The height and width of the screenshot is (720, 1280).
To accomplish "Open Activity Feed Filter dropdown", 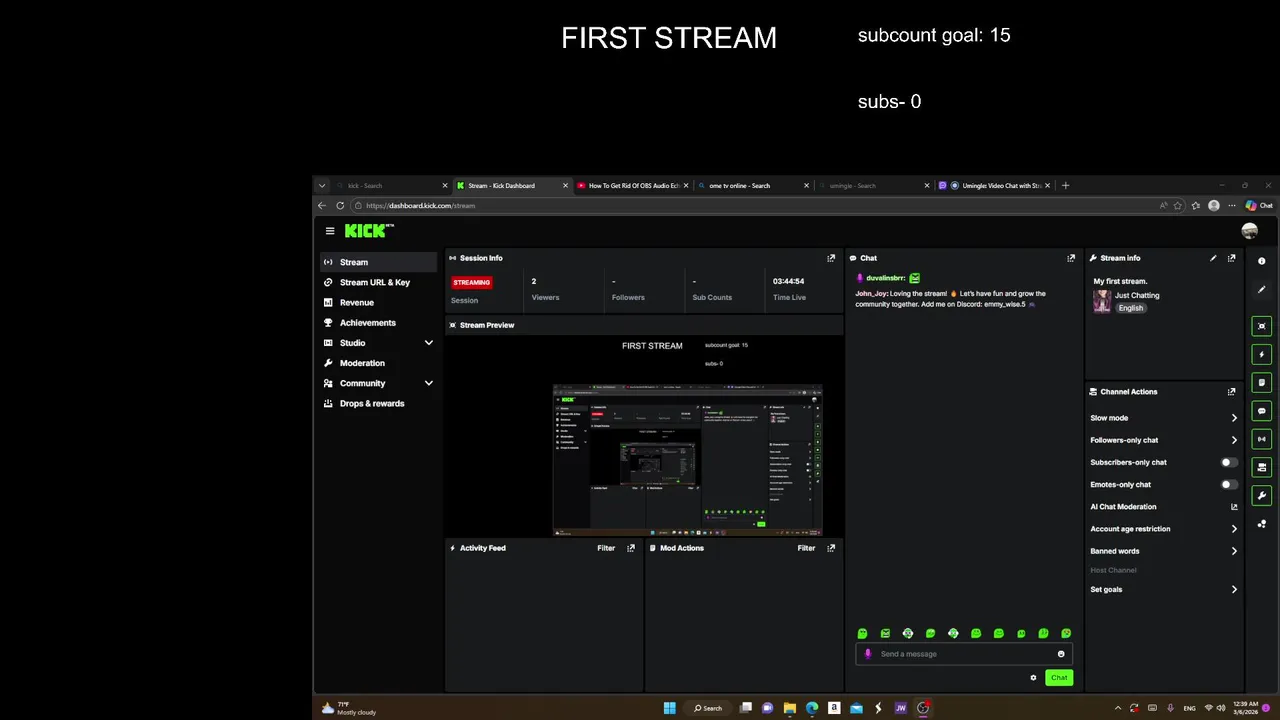I will 606,548.
